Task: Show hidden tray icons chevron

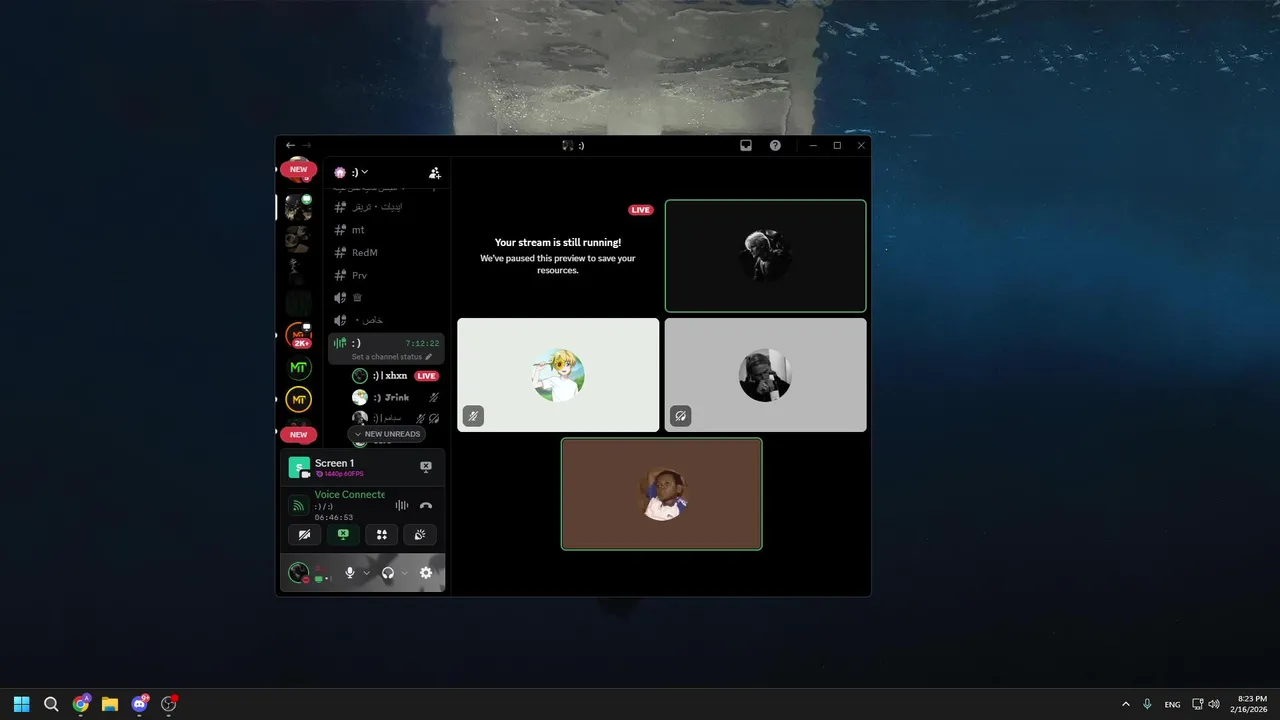Action: [x=1126, y=704]
